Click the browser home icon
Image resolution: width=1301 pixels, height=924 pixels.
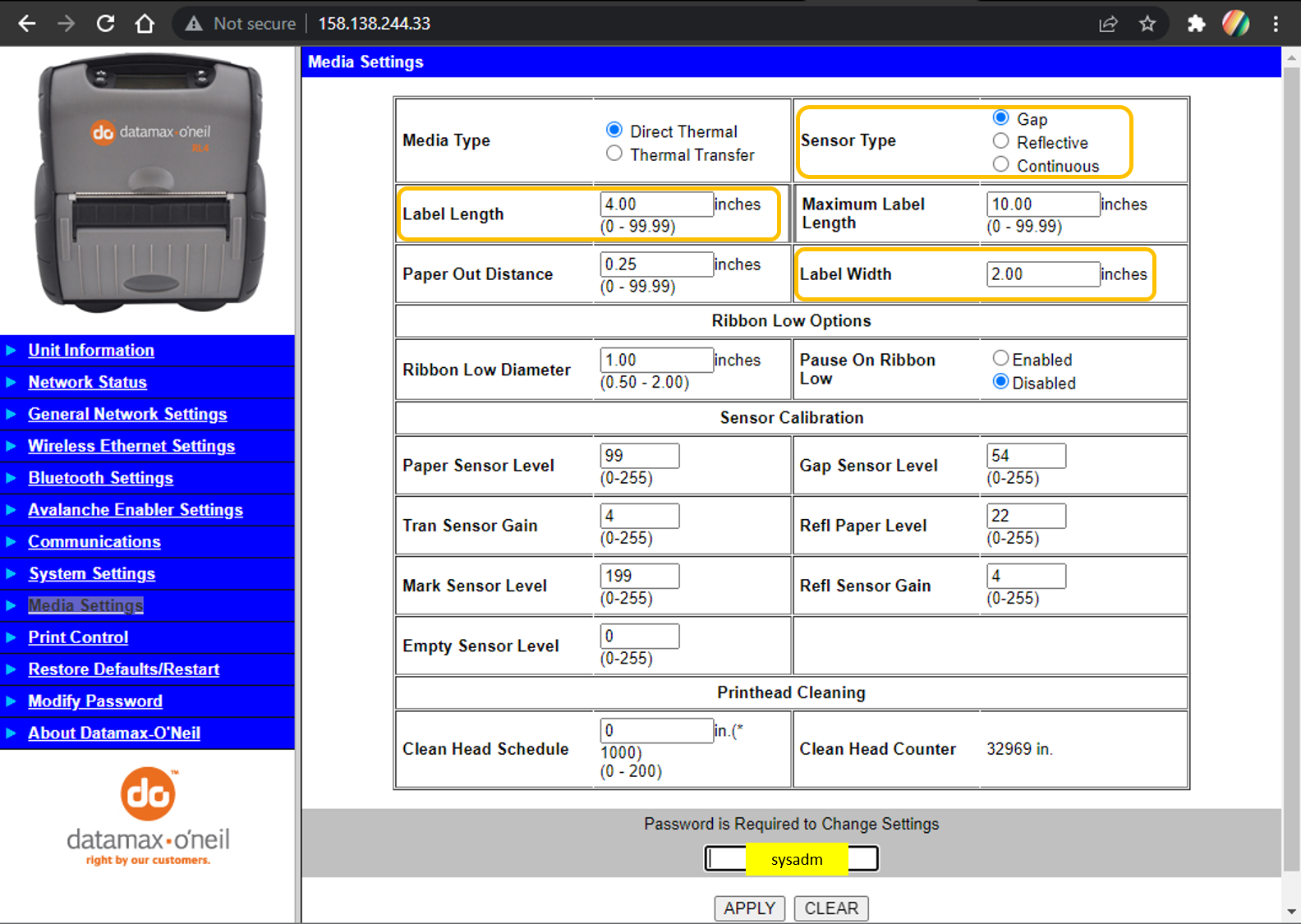click(145, 24)
